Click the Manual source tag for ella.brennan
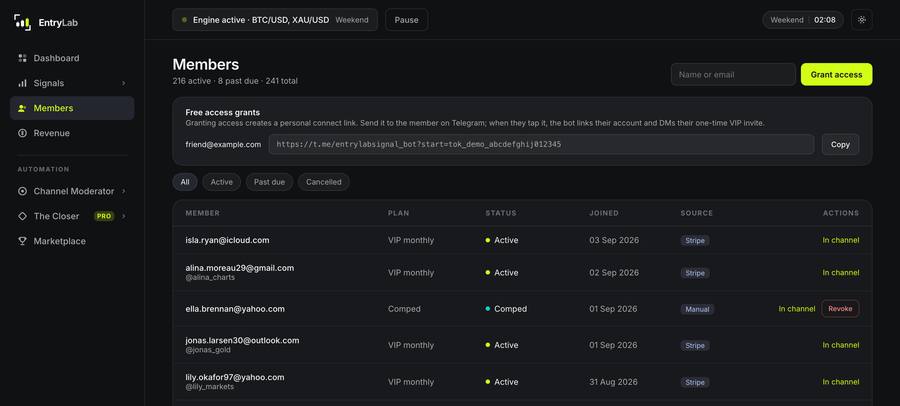Image resolution: width=900 pixels, height=406 pixels. tap(697, 309)
